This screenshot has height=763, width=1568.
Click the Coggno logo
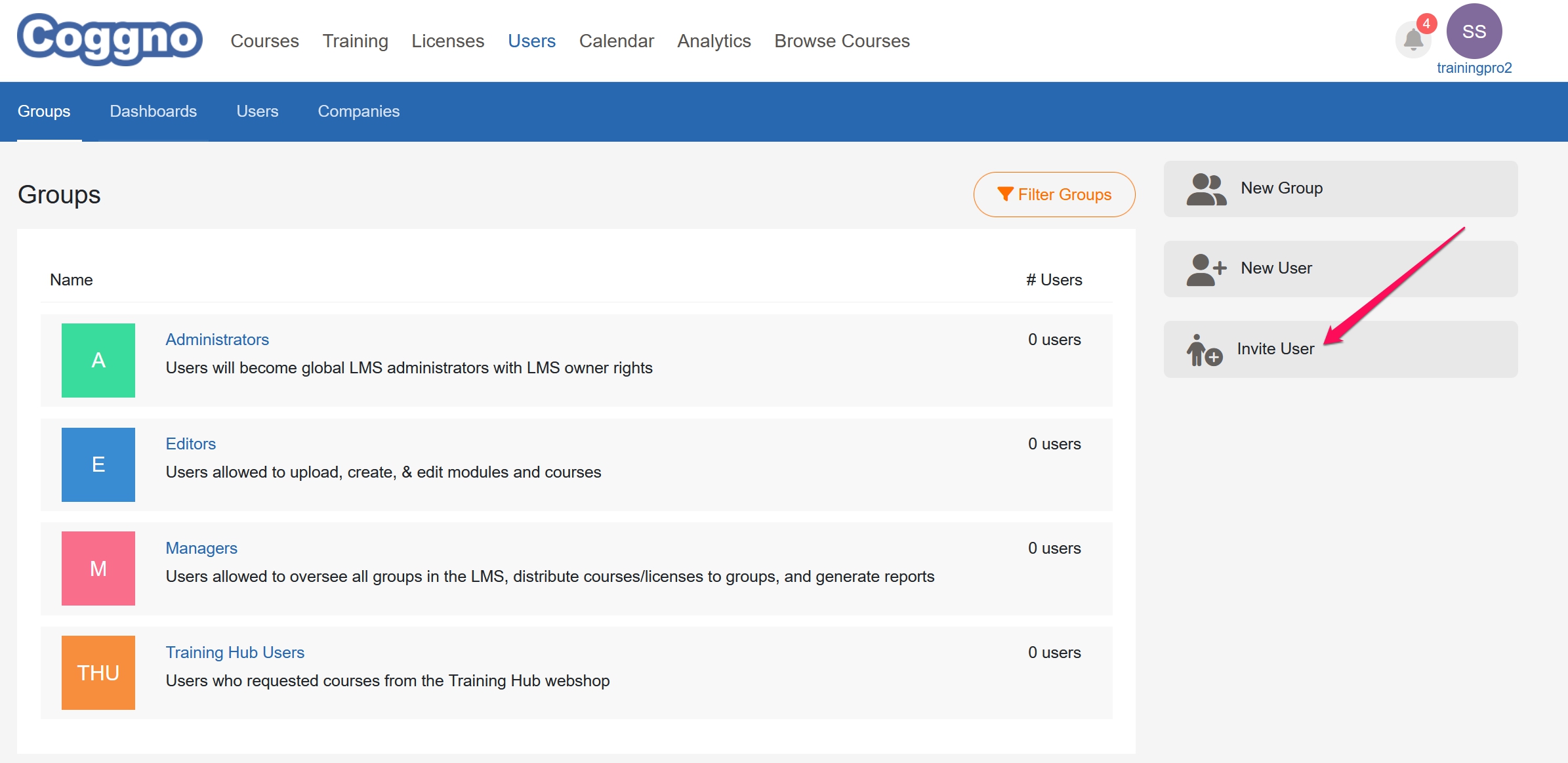pyautogui.click(x=110, y=39)
